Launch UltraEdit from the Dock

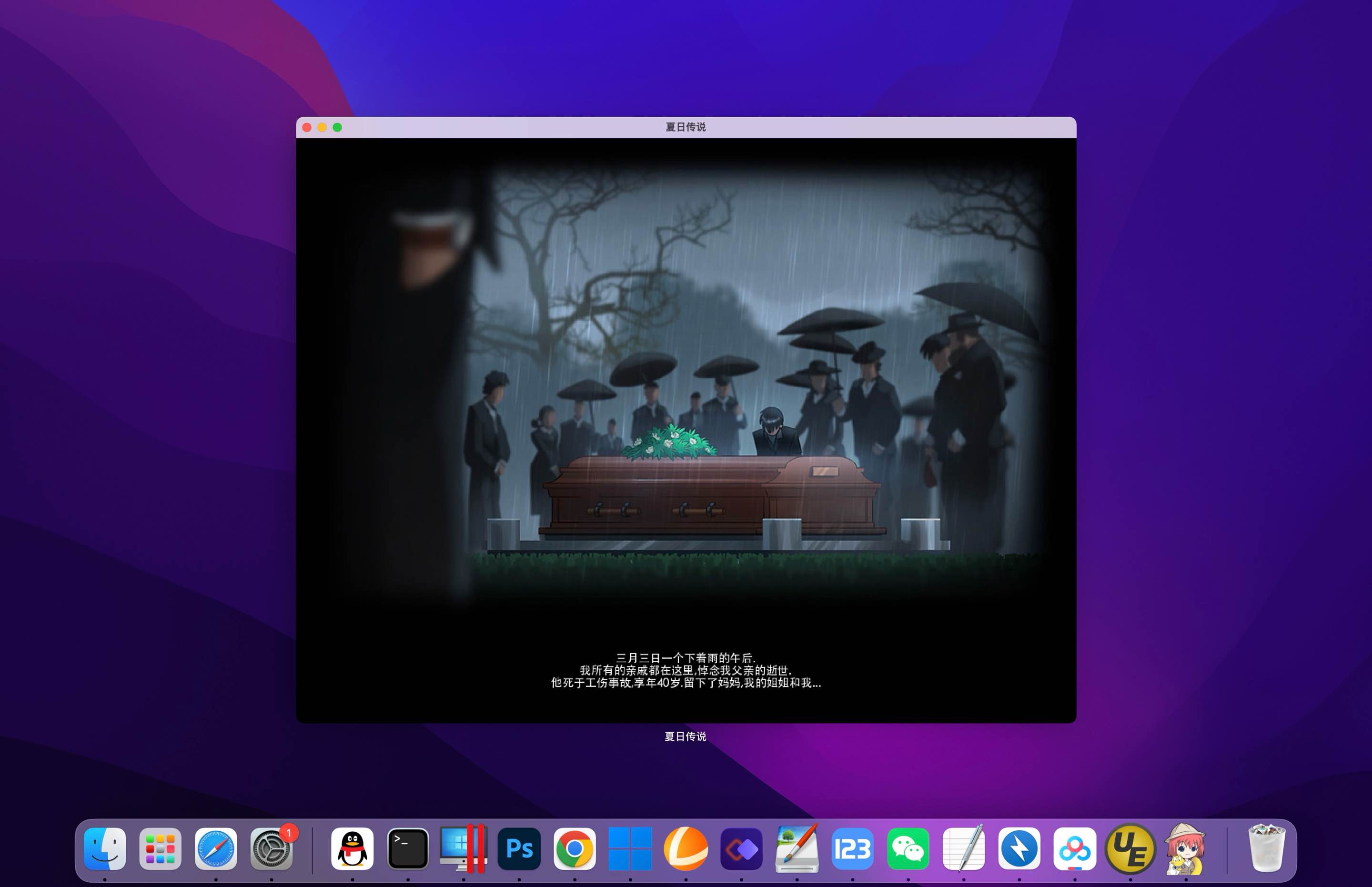1130,849
